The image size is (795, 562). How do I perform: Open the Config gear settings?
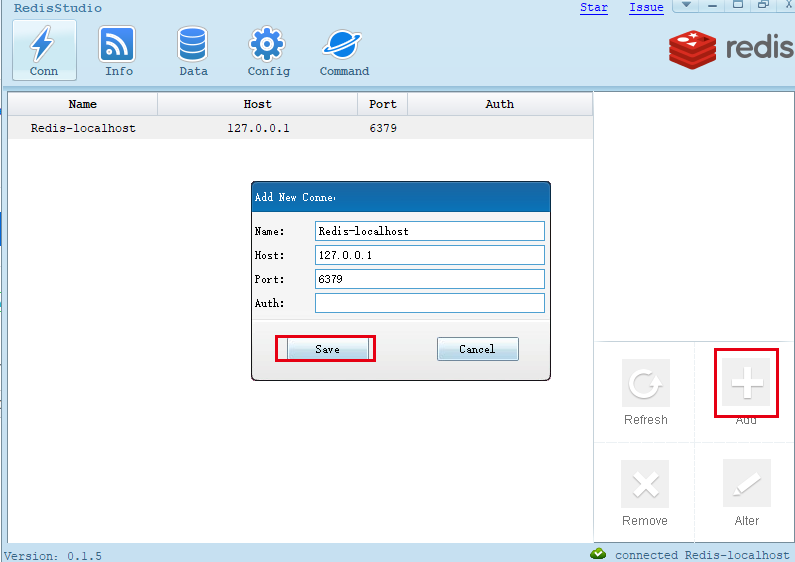coord(268,50)
